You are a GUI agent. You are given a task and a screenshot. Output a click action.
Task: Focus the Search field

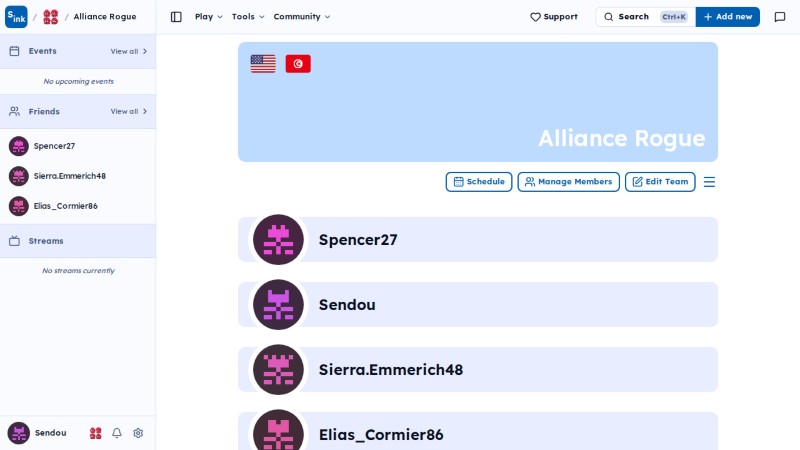click(x=645, y=17)
